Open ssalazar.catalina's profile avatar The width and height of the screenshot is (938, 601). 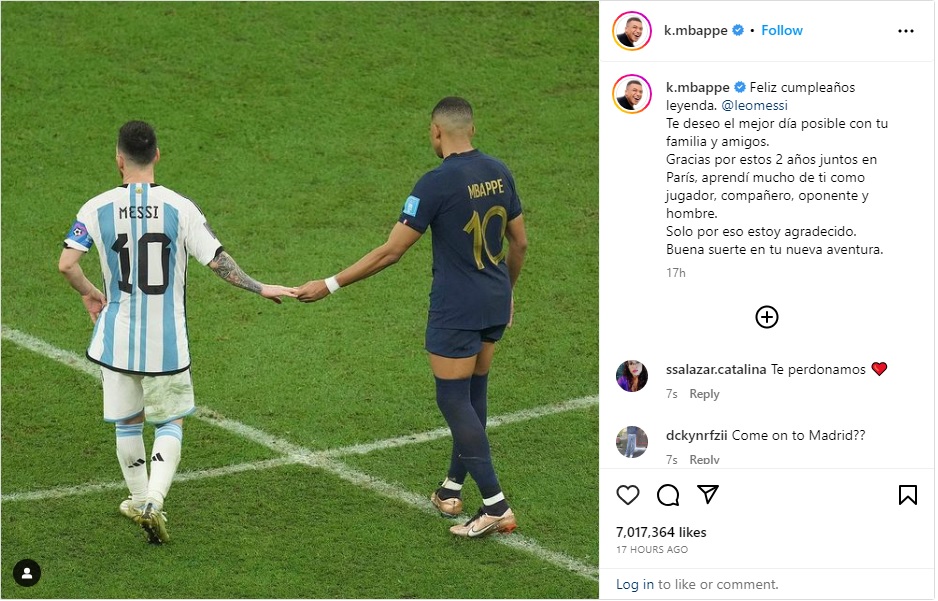click(x=632, y=377)
